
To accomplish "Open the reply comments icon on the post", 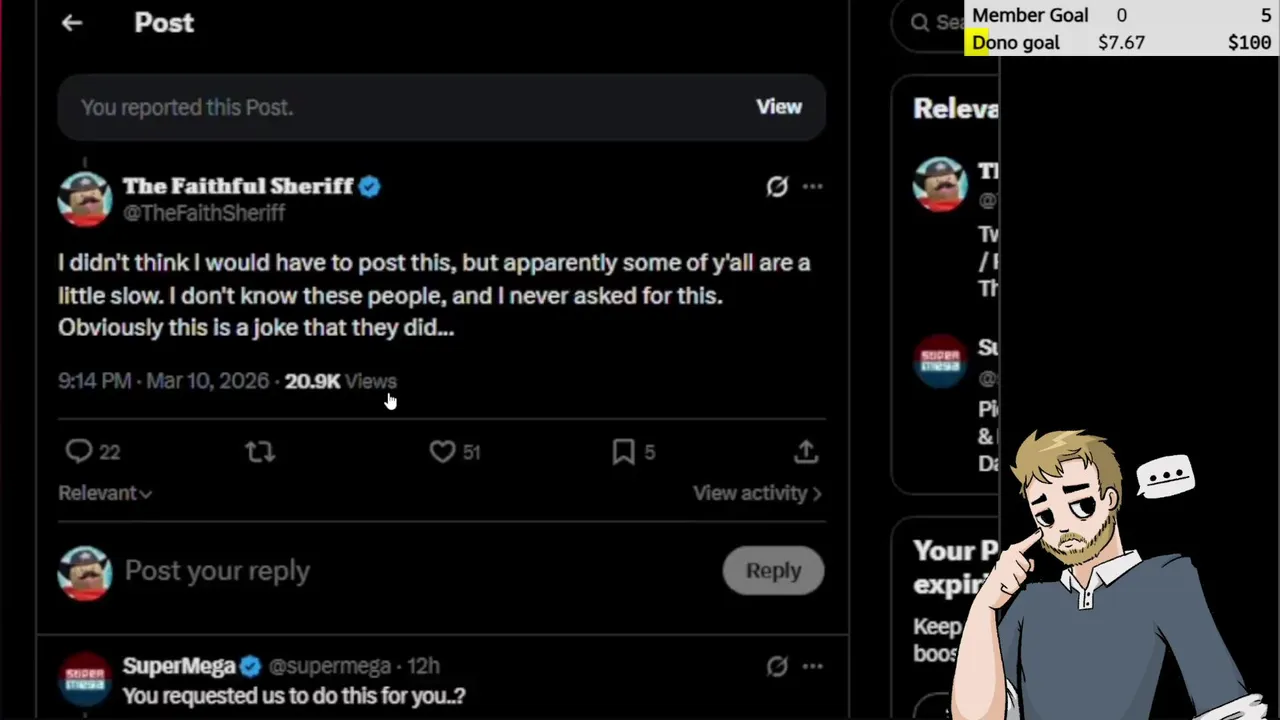I will 79,452.
